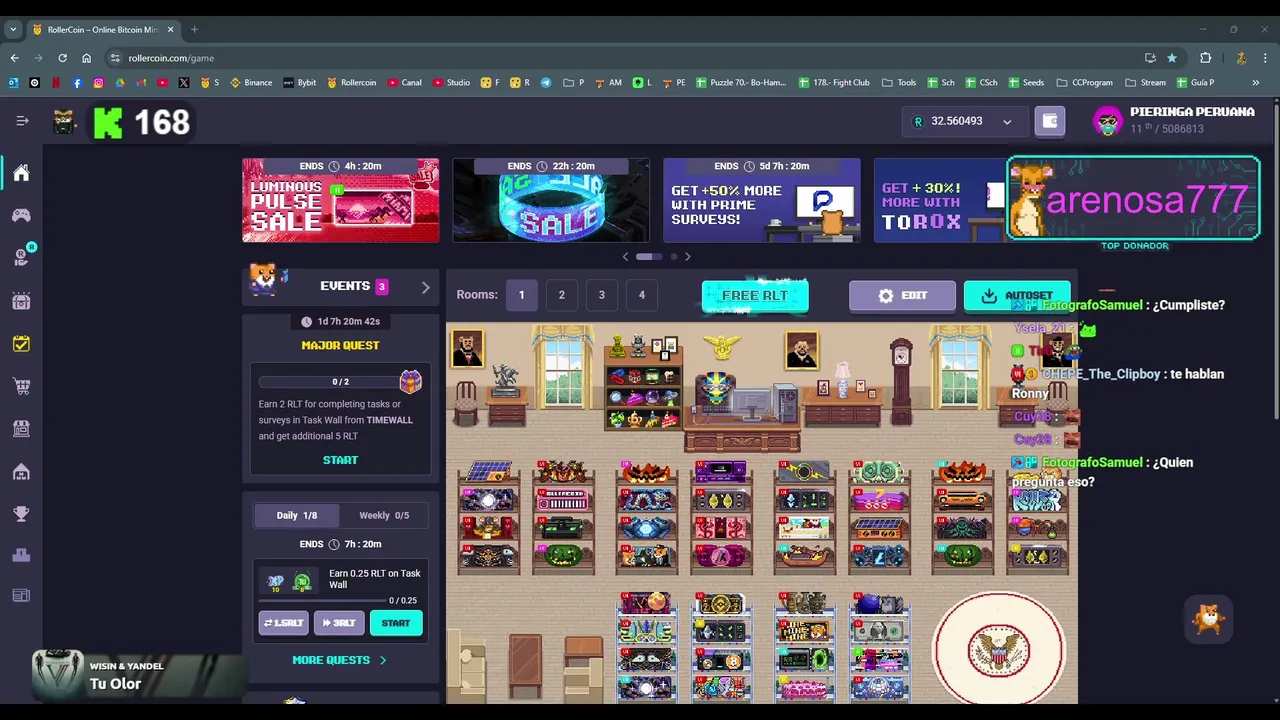The width and height of the screenshot is (1280, 720).
Task: Open the Games controller sidebar icon
Action: (x=21, y=215)
